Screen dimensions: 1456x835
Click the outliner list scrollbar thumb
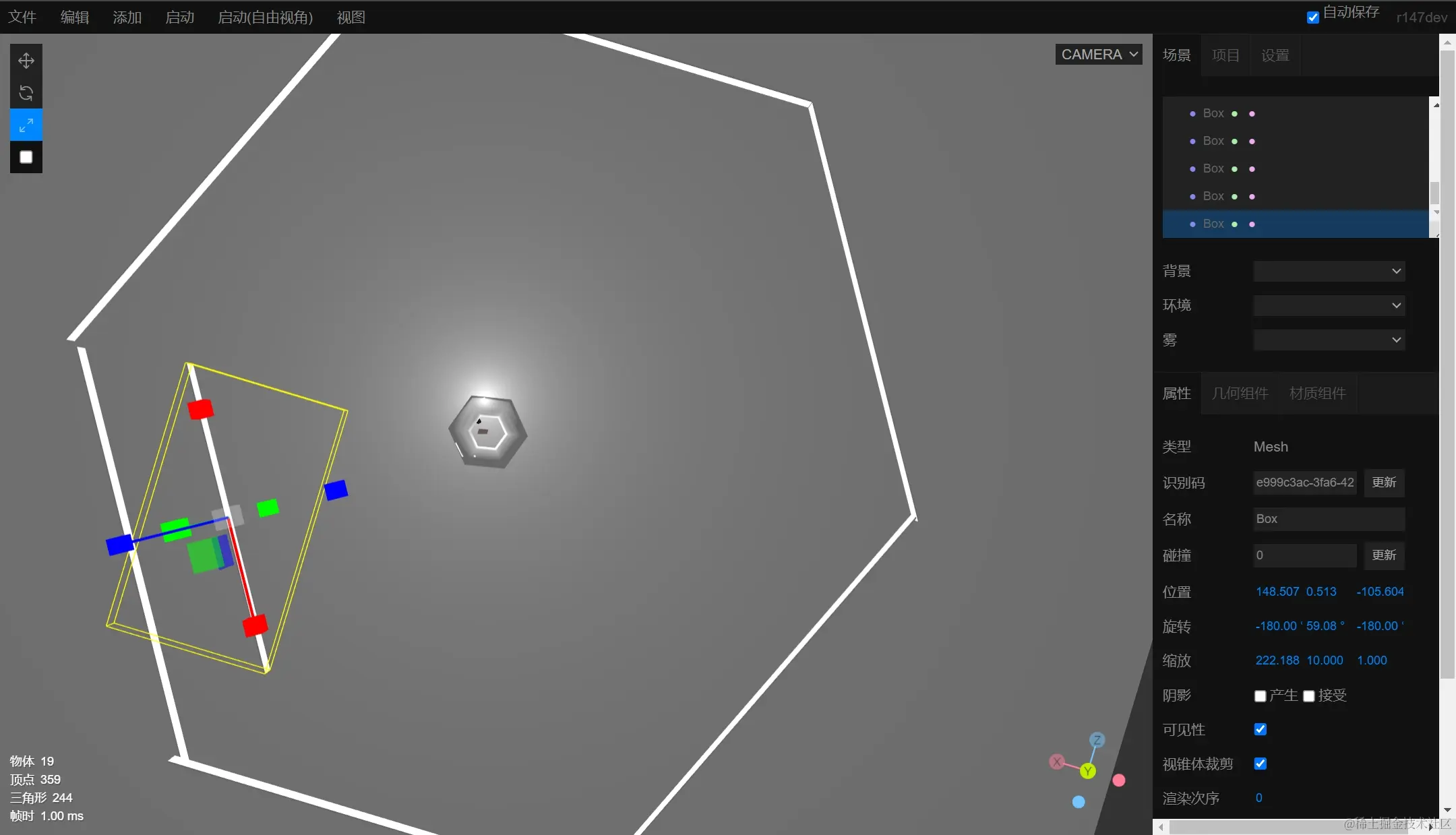[1434, 192]
